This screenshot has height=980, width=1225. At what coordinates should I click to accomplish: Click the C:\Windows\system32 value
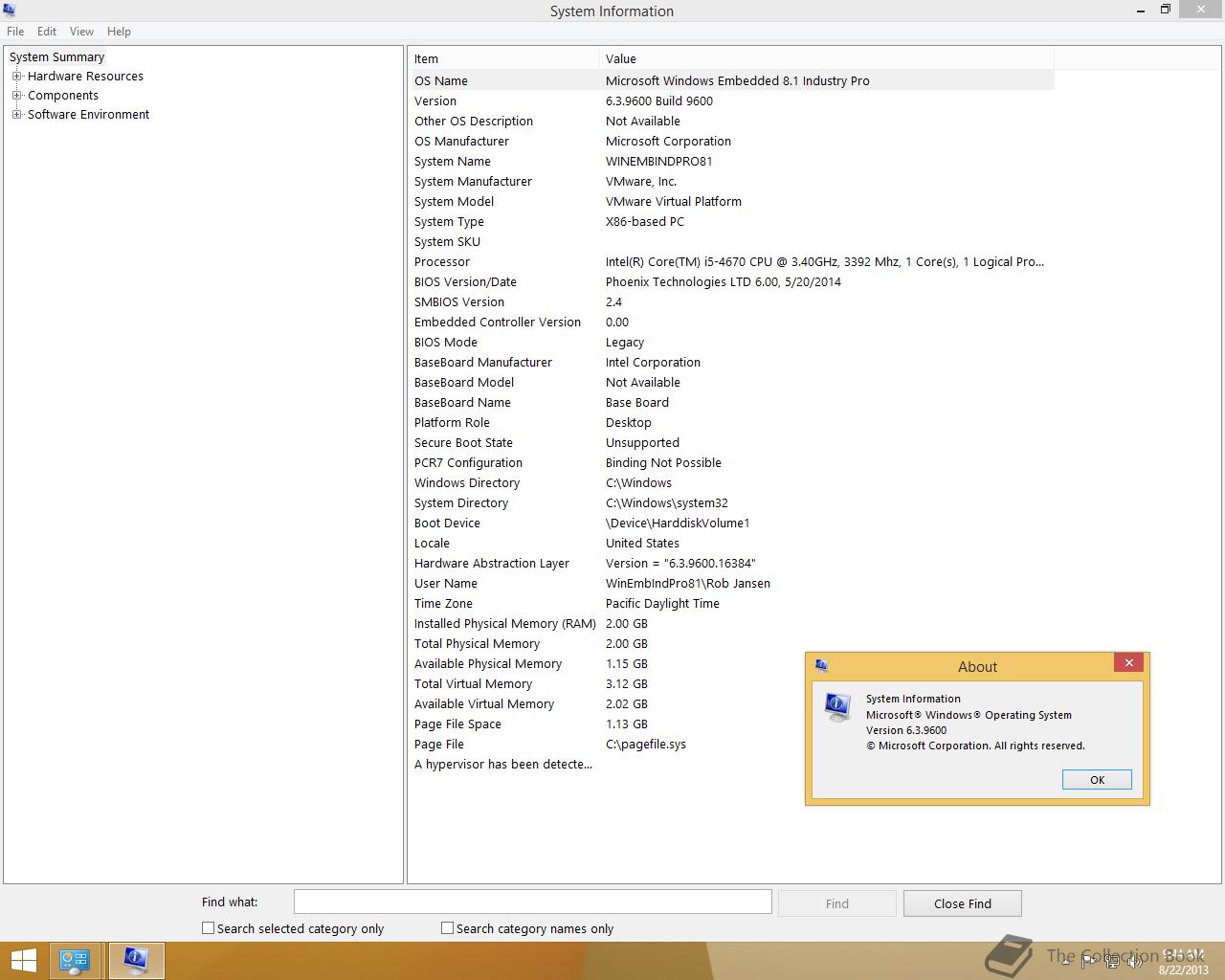(667, 503)
